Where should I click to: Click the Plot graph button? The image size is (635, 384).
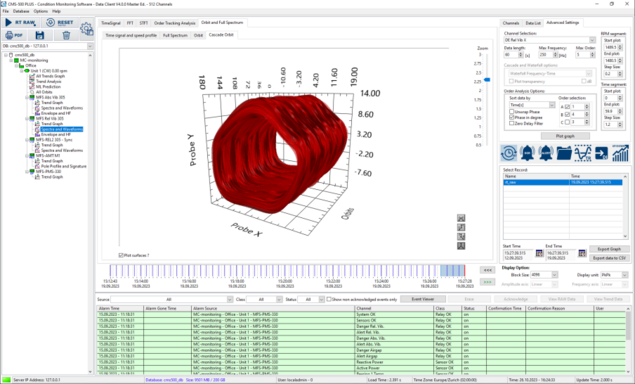[565, 136]
